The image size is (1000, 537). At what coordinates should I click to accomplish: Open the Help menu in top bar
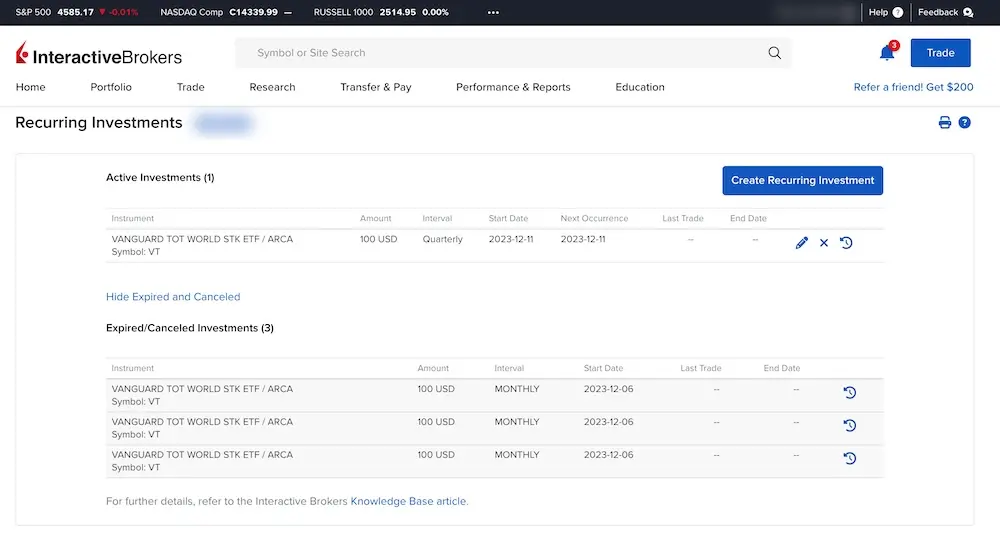click(x=885, y=12)
